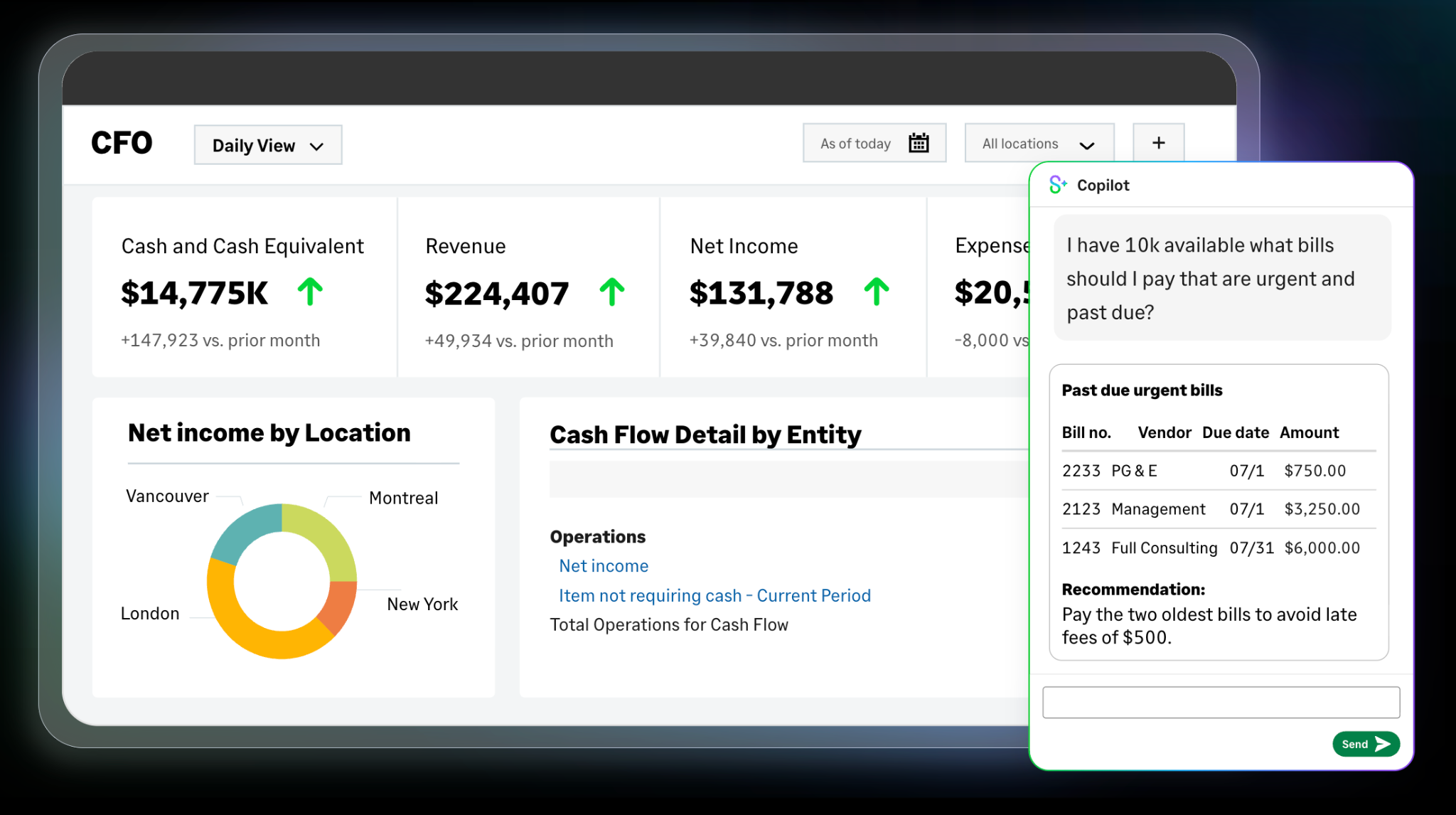The image size is (1456, 815).
Task: Click the Vendor column header
Action: pyautogui.click(x=1165, y=432)
